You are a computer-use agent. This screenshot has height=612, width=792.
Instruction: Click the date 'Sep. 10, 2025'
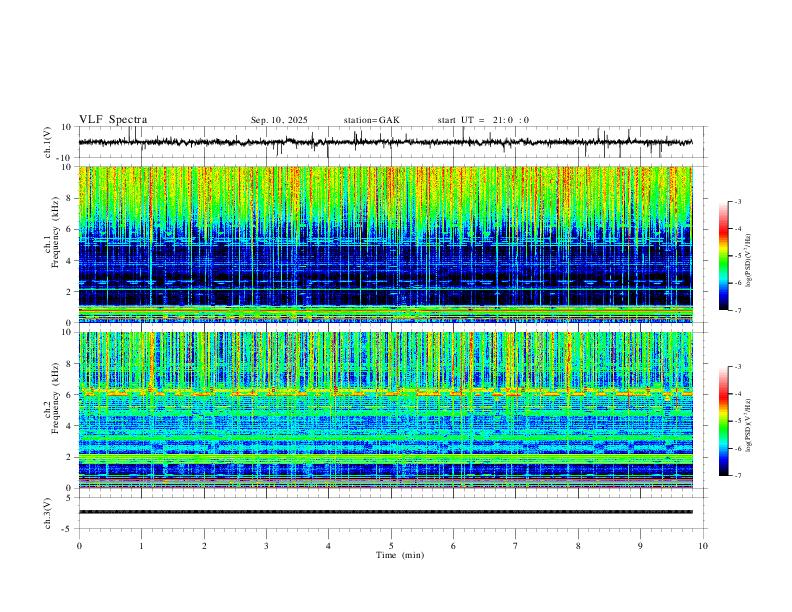coord(279,120)
